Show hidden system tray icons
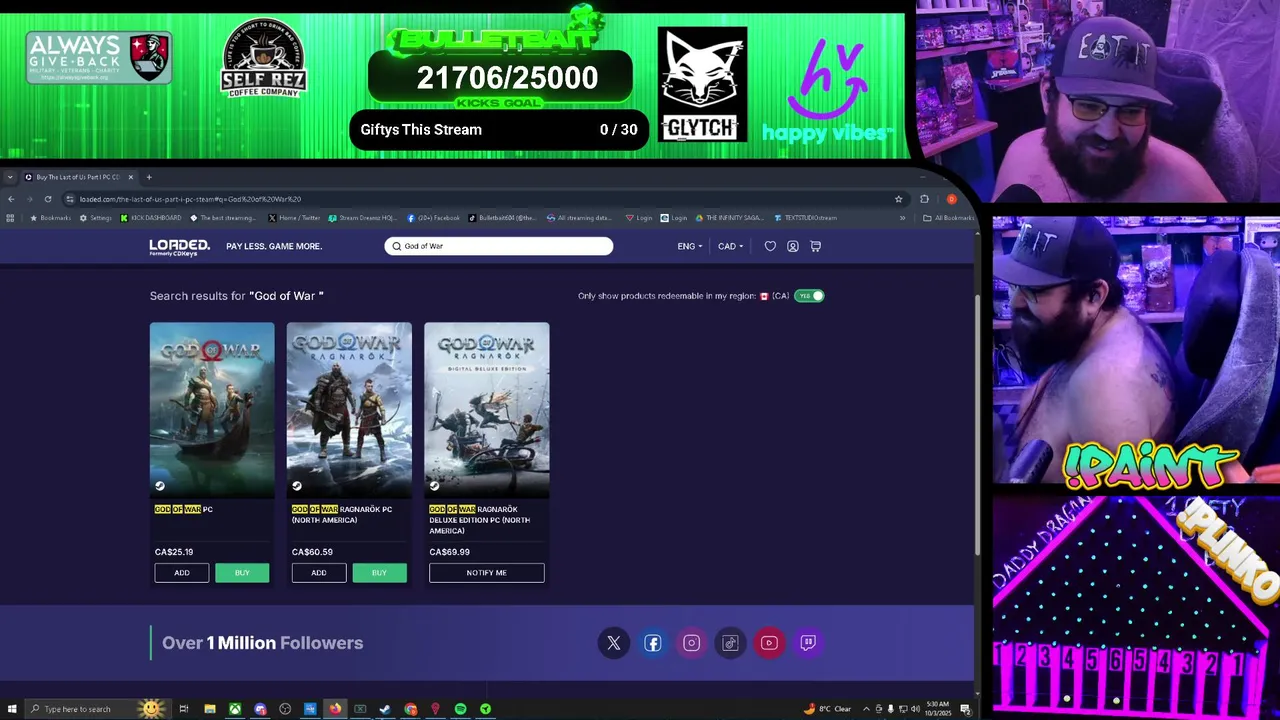 [866, 709]
